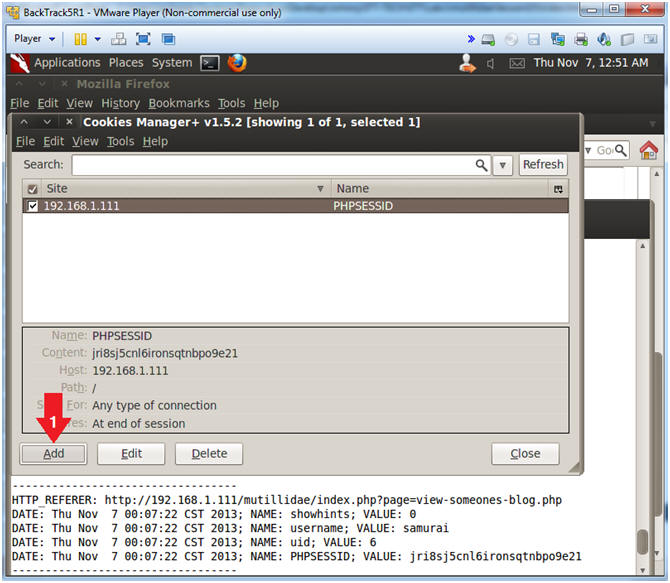Image resolution: width=670 pixels, height=583 pixels.
Task: Open the Player menu dropdown
Action: (35, 39)
